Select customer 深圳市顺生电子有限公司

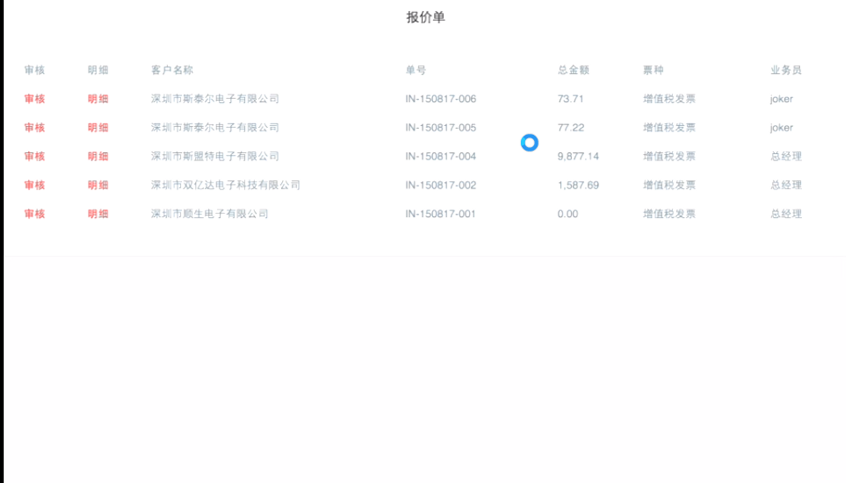point(210,214)
